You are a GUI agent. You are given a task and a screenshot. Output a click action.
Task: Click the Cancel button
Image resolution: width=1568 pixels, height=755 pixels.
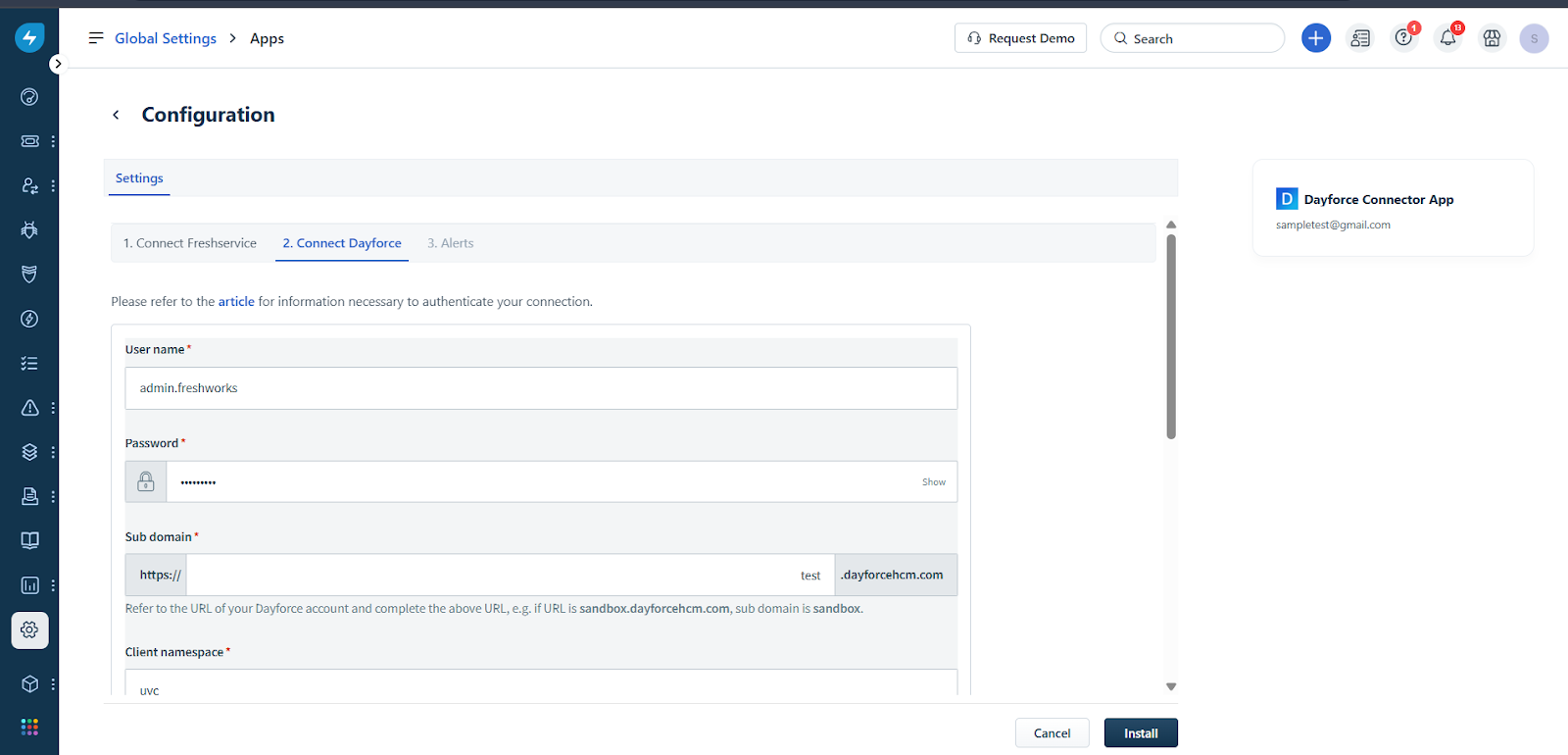coord(1053,733)
